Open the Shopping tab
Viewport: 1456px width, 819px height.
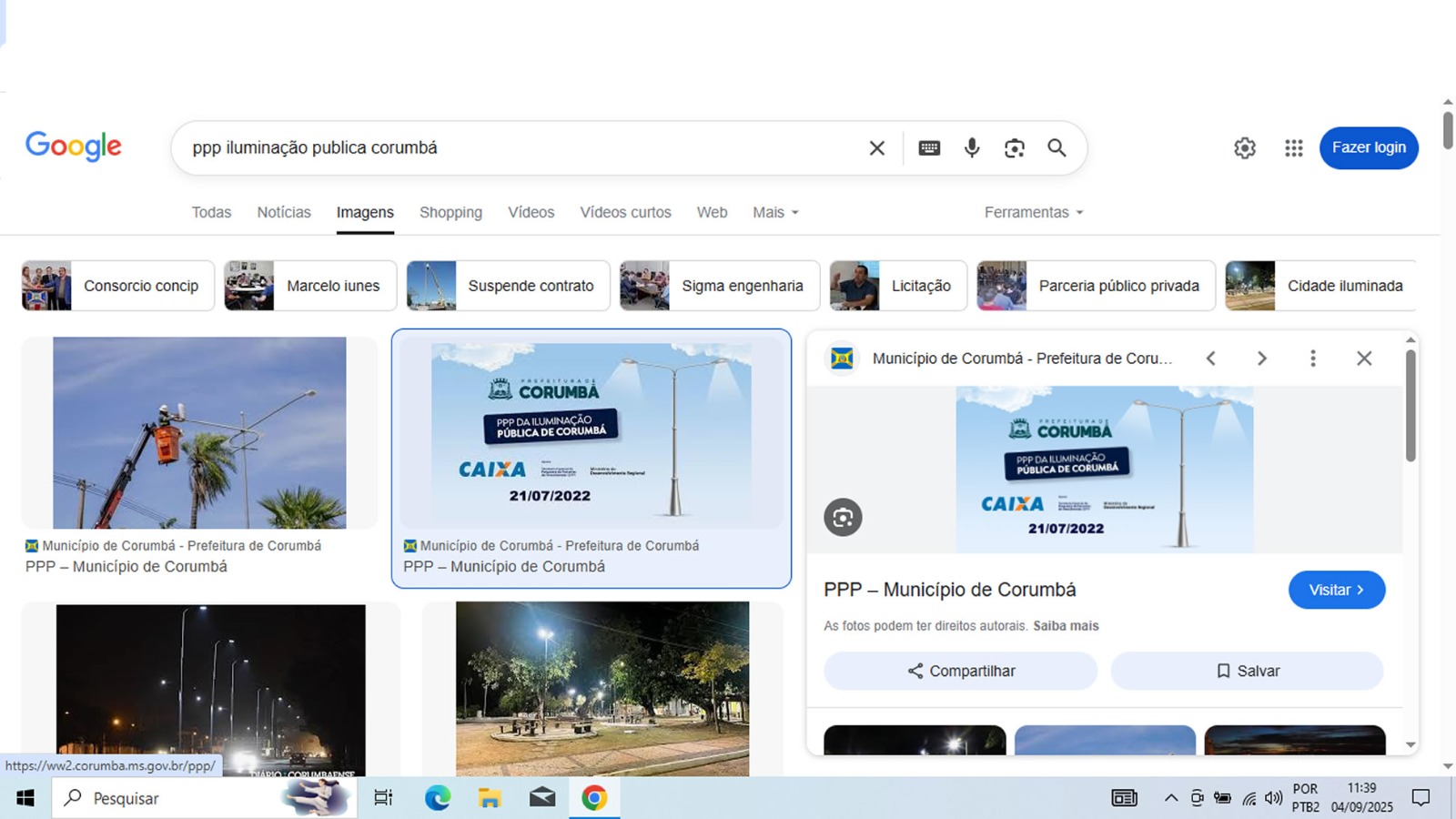pos(450,212)
